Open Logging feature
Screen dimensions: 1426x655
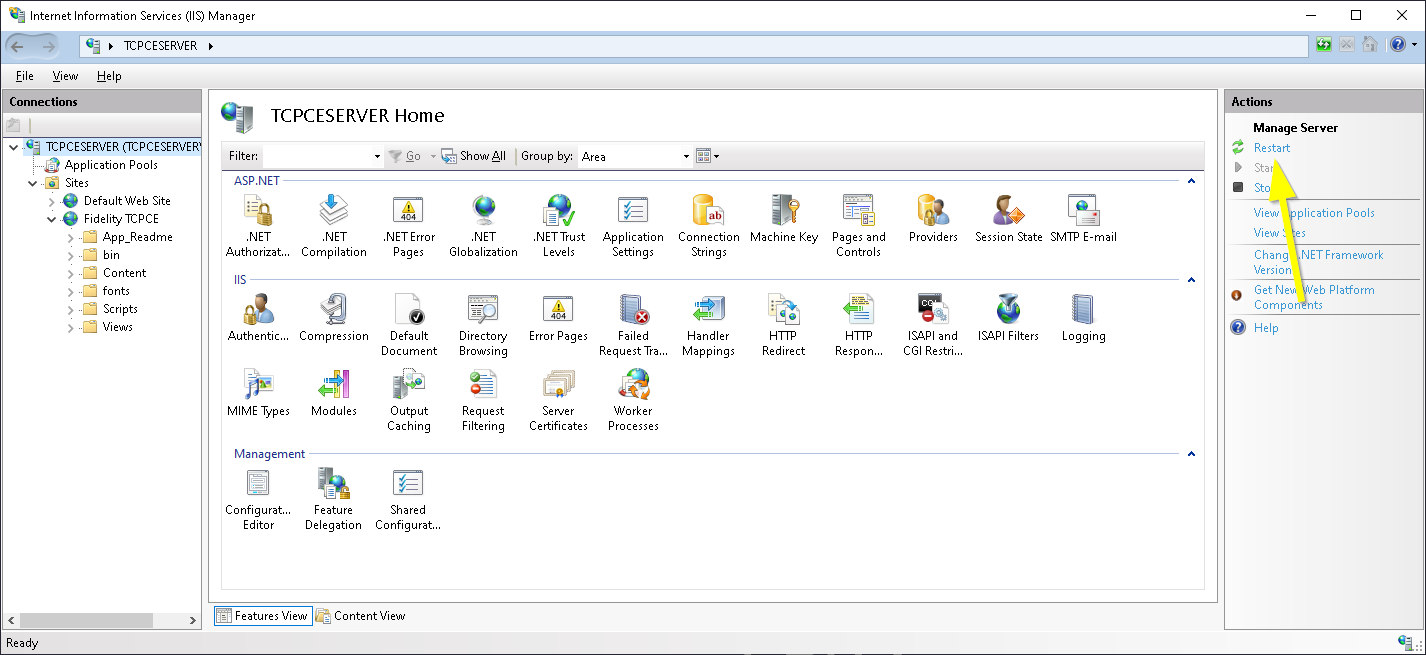(x=1083, y=318)
